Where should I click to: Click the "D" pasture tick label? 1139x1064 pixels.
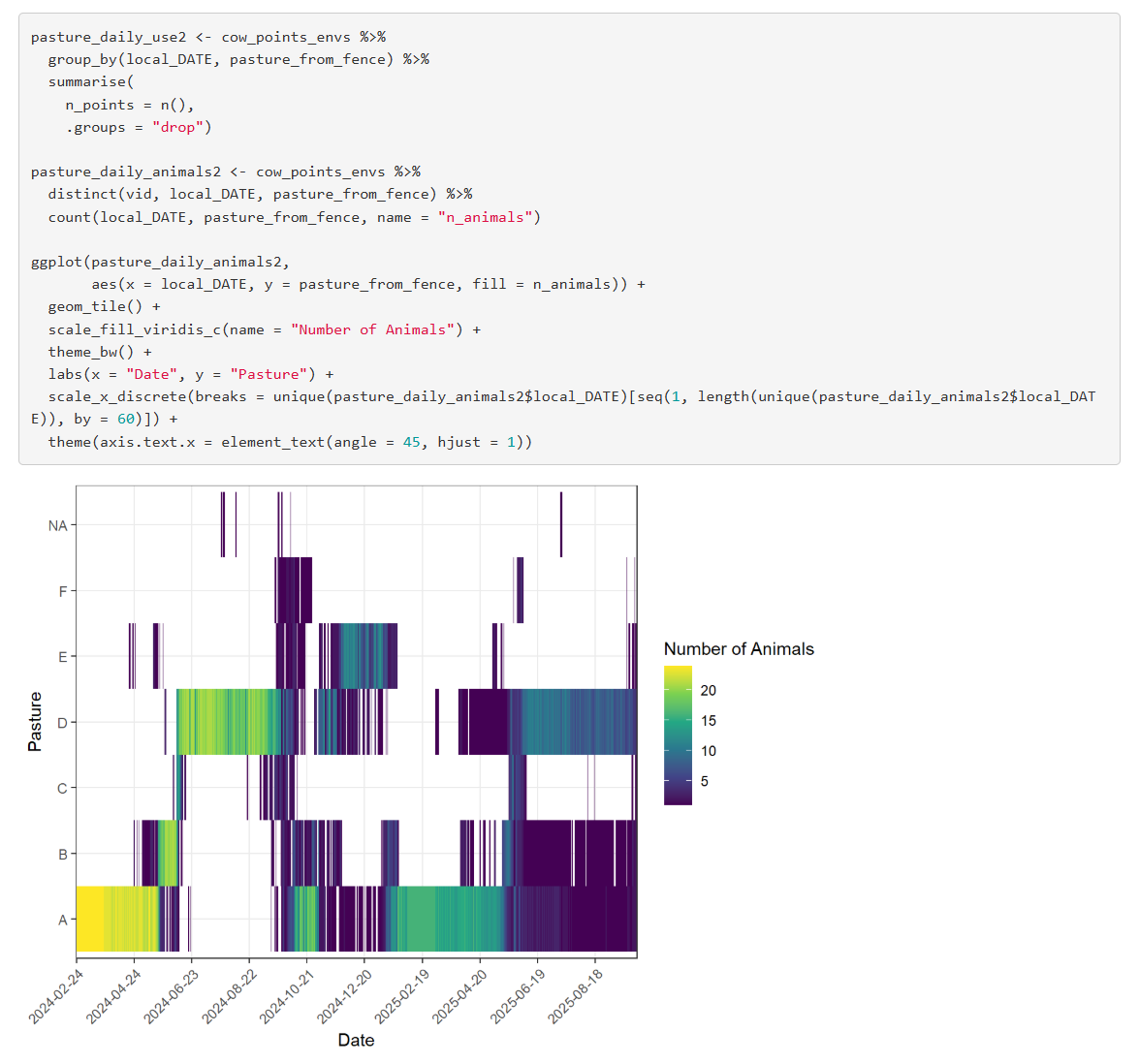click(62, 723)
